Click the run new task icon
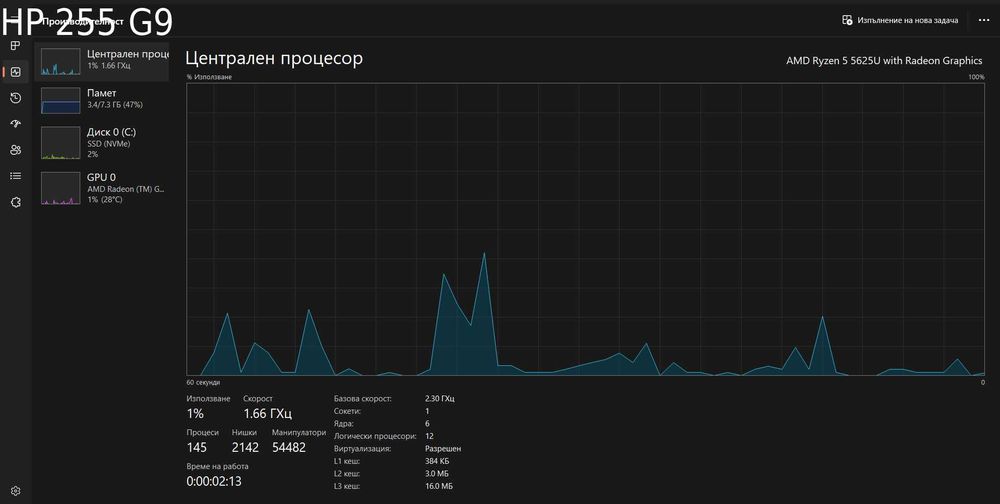 pyautogui.click(x=847, y=20)
